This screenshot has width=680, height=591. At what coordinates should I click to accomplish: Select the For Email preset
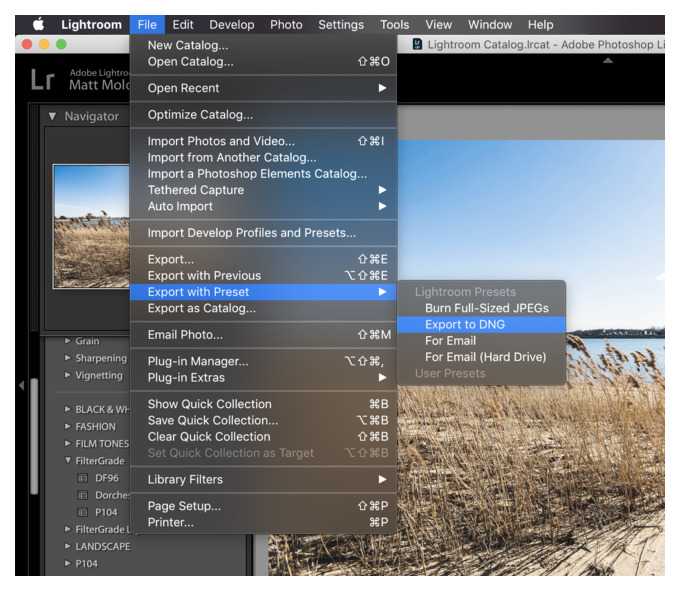pyautogui.click(x=481, y=341)
